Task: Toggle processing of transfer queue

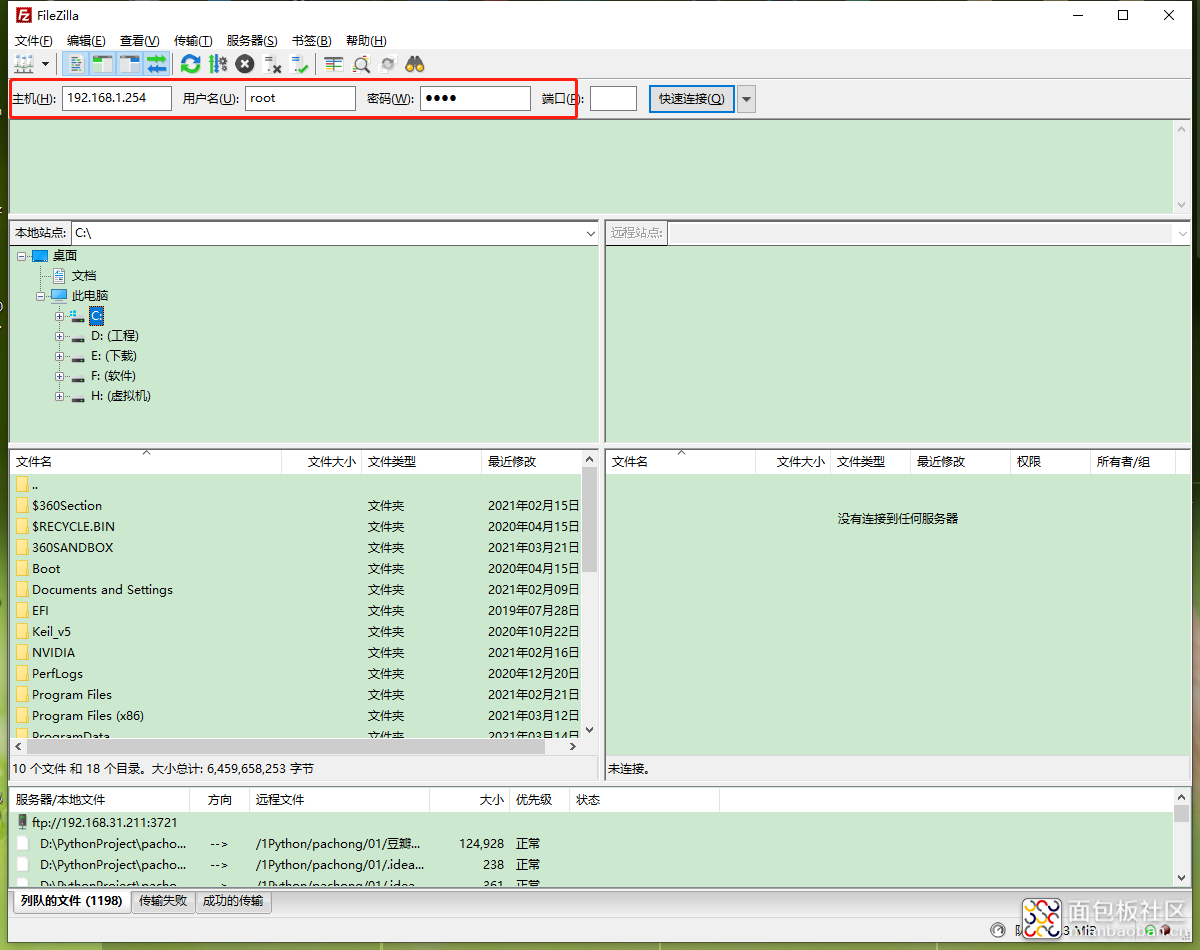Action: [x=218, y=64]
